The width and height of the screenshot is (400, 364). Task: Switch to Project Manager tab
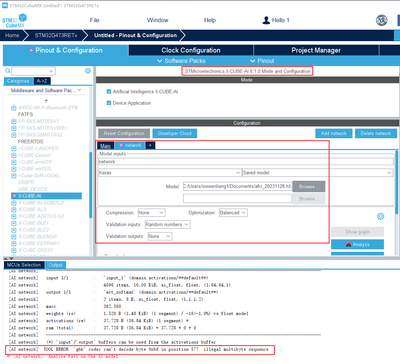316,50
